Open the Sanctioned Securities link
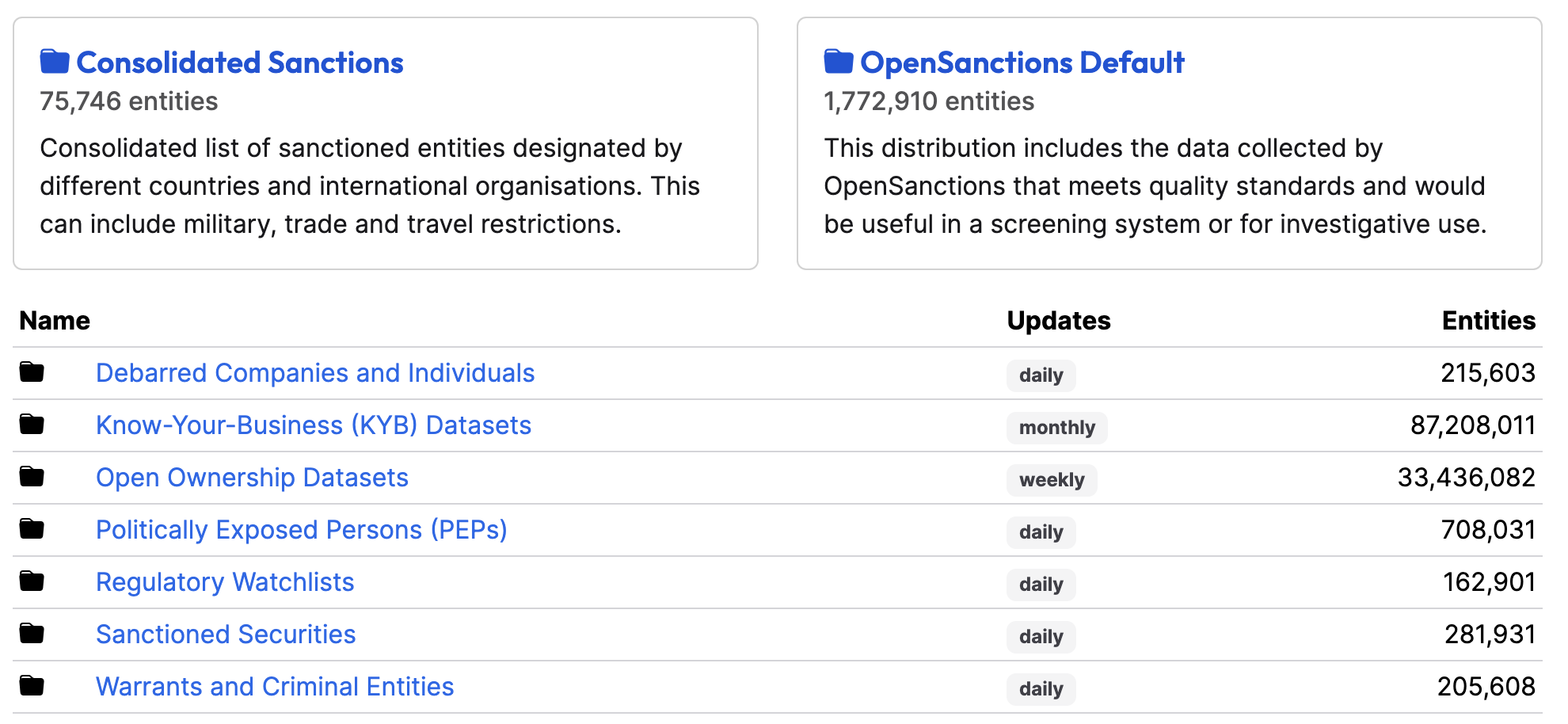Viewport: 1568px width, 724px height. pyautogui.click(x=226, y=634)
